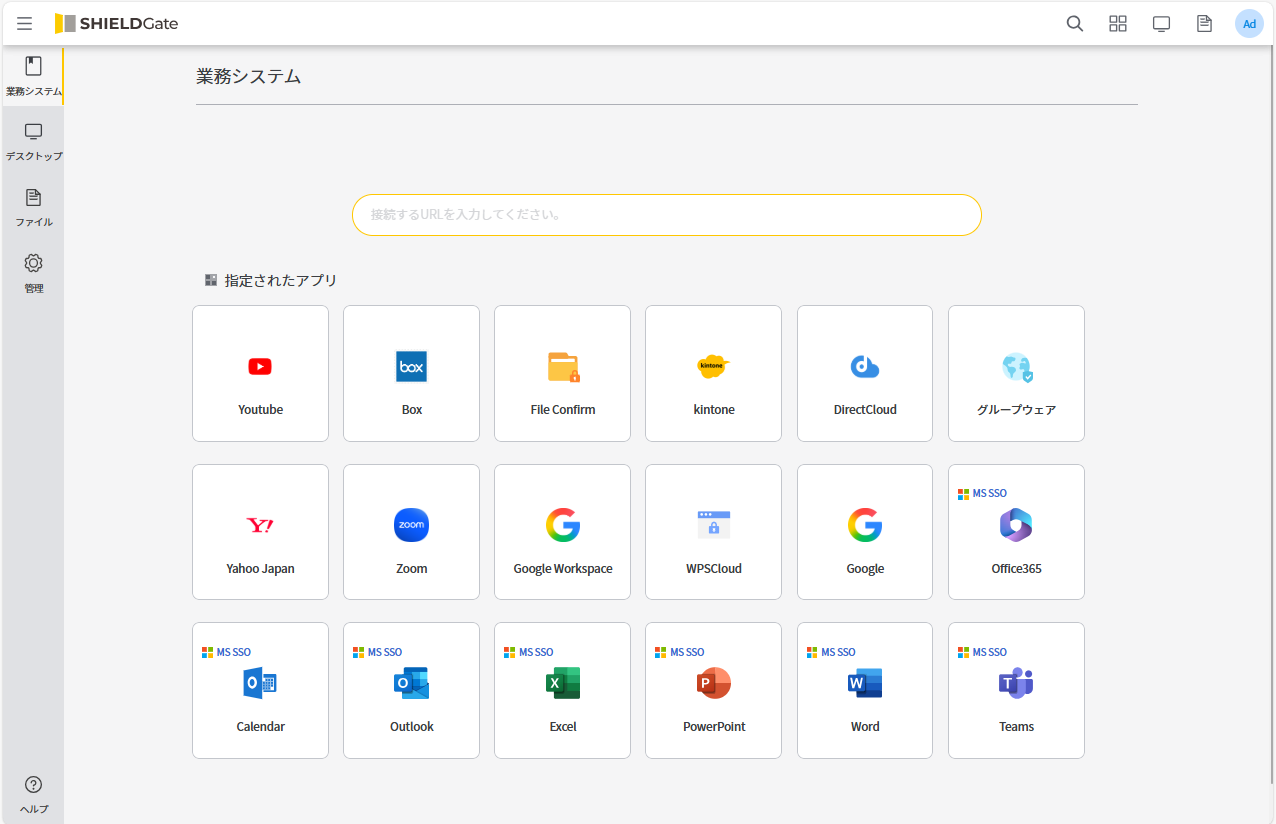The height and width of the screenshot is (824, 1276).
Task: Open 管理 settings in the sidebar
Action: click(33, 274)
